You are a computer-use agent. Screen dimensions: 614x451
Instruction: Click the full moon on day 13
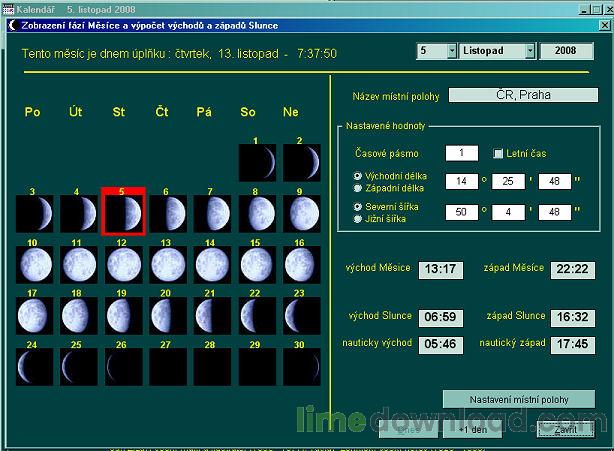click(x=168, y=264)
